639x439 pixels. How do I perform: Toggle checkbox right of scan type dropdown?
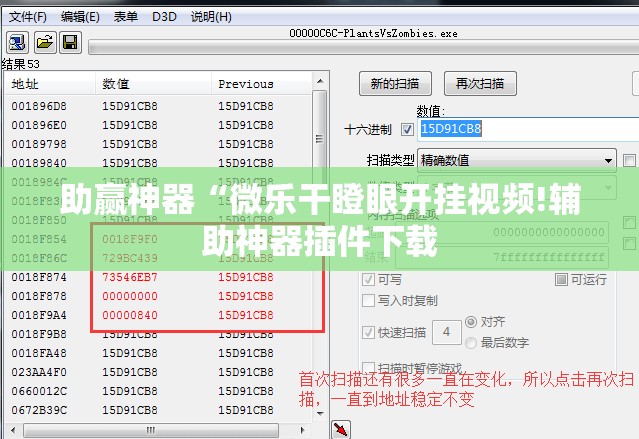pyautogui.click(x=629, y=161)
